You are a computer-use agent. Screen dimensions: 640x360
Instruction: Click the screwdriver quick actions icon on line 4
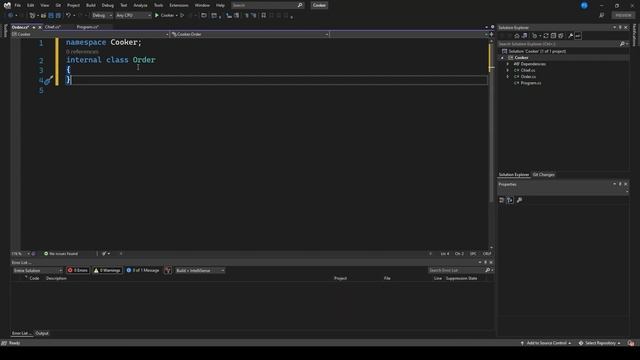tap(49, 80)
